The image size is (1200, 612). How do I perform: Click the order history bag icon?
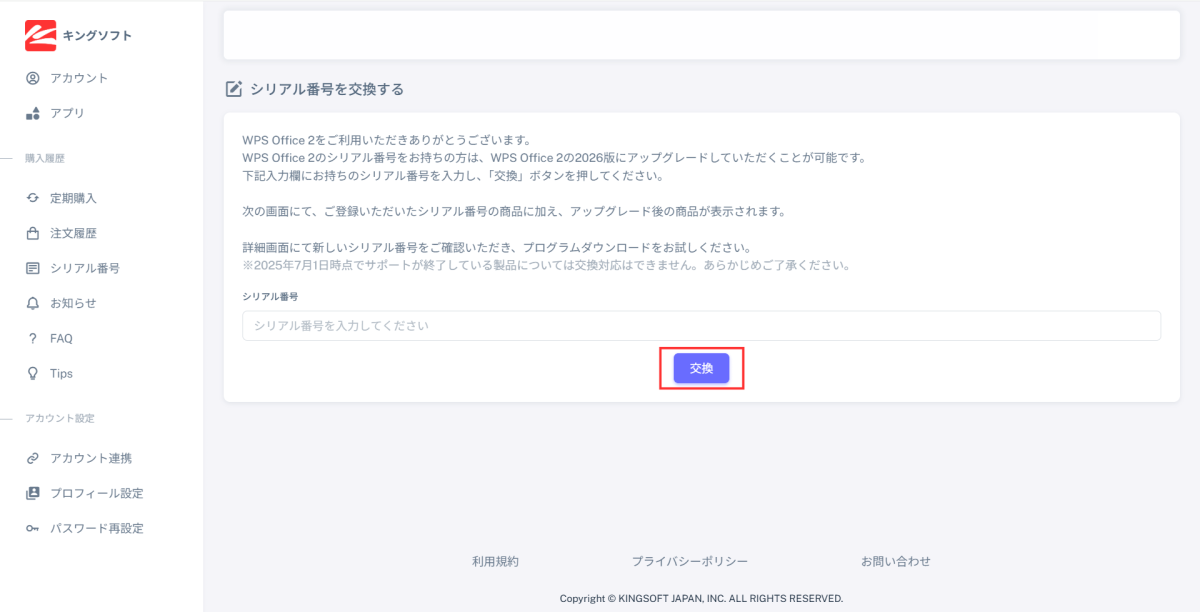coord(33,233)
